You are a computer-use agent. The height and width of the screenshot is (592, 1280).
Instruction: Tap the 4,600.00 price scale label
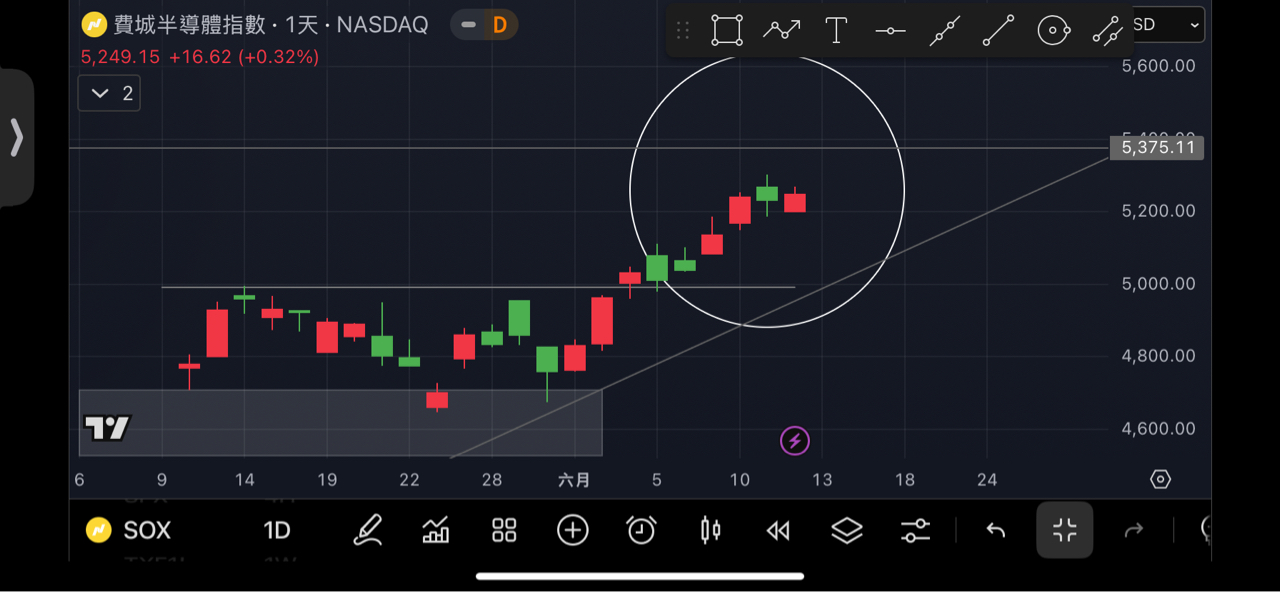pos(1158,429)
